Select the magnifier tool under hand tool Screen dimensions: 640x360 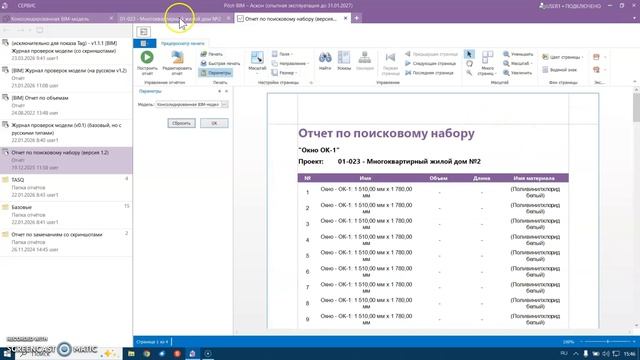pos(469,73)
